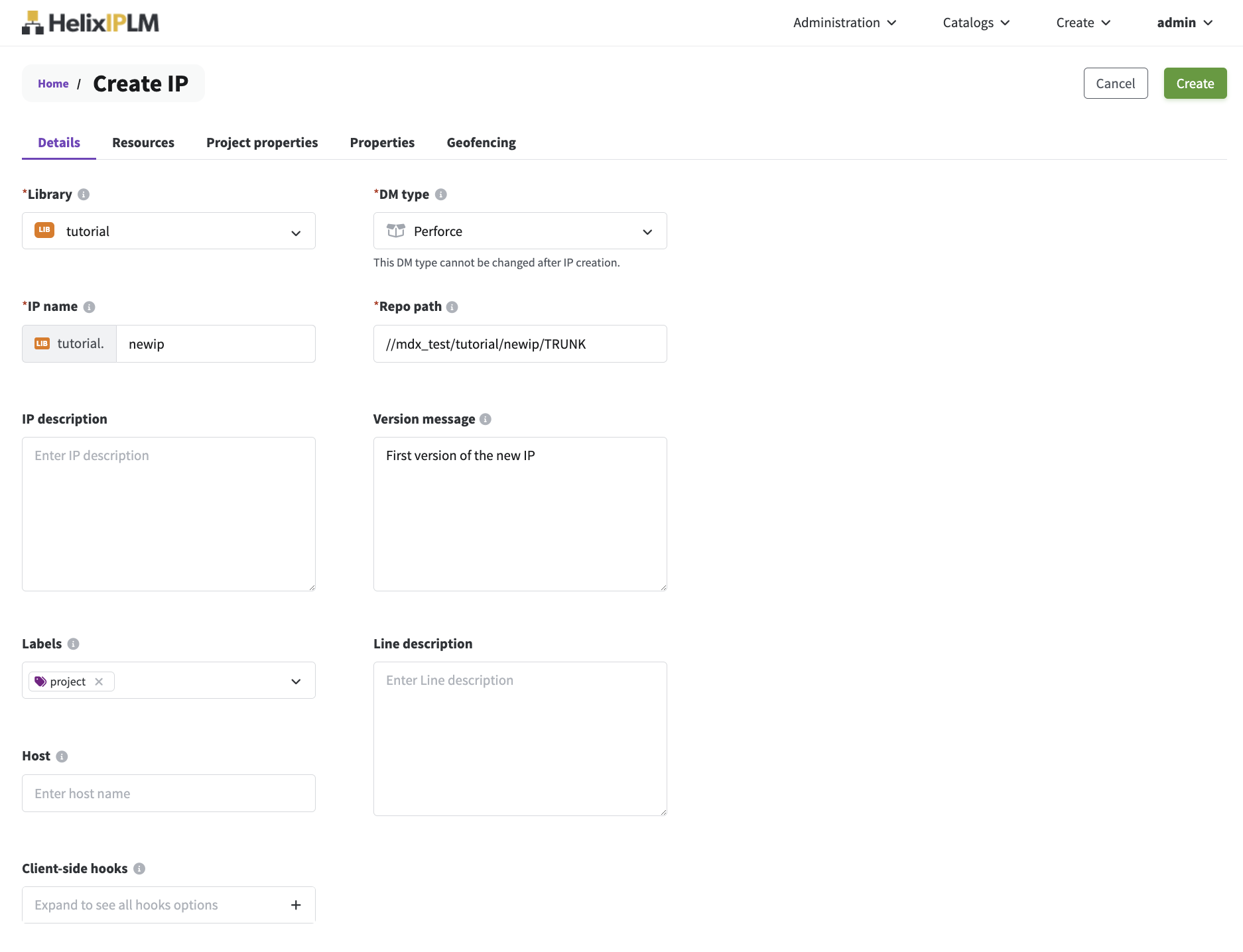This screenshot has width=1243, height=952.
Task: Click the Home breadcrumb link
Action: (x=53, y=84)
